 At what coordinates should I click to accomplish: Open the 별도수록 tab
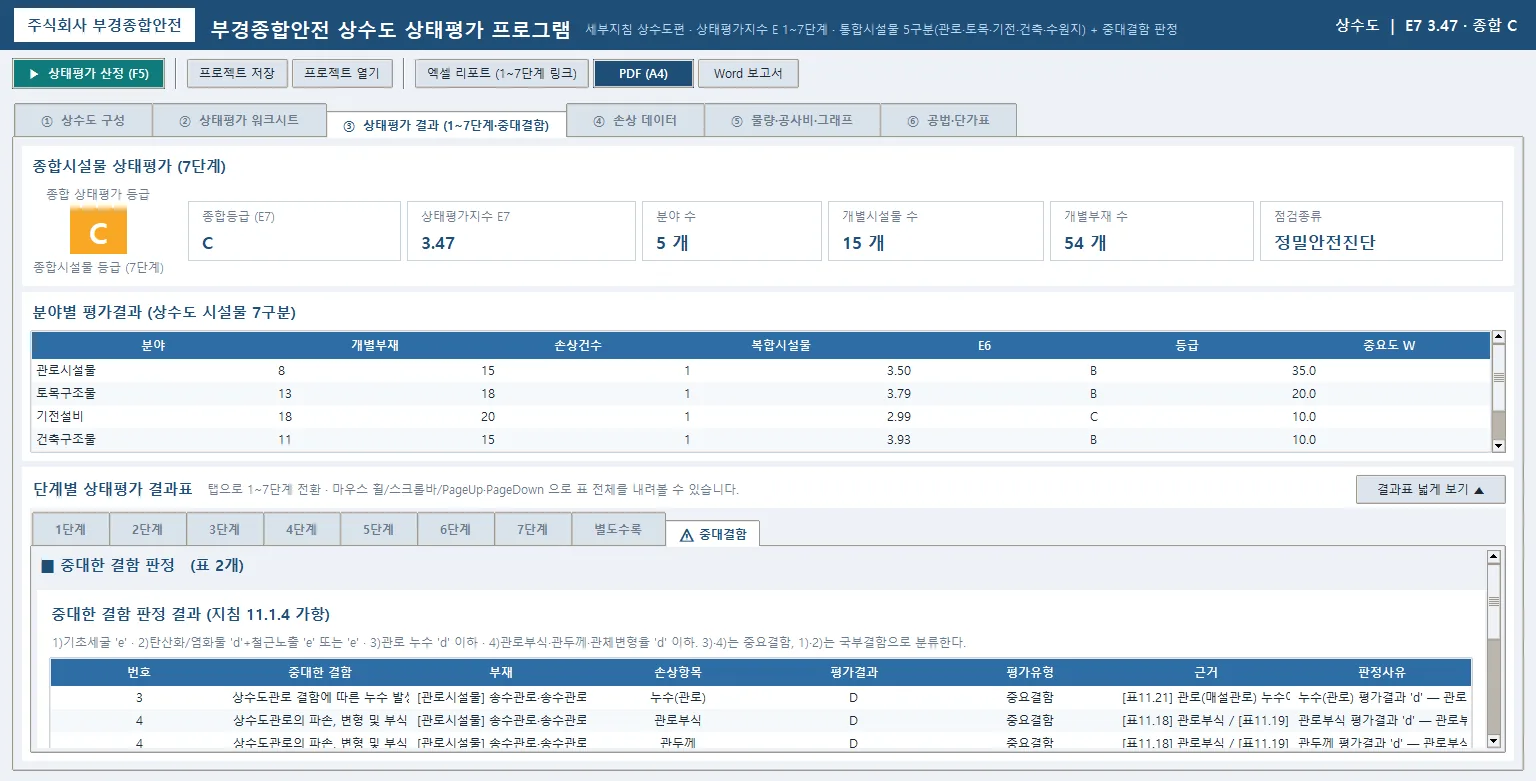[618, 529]
